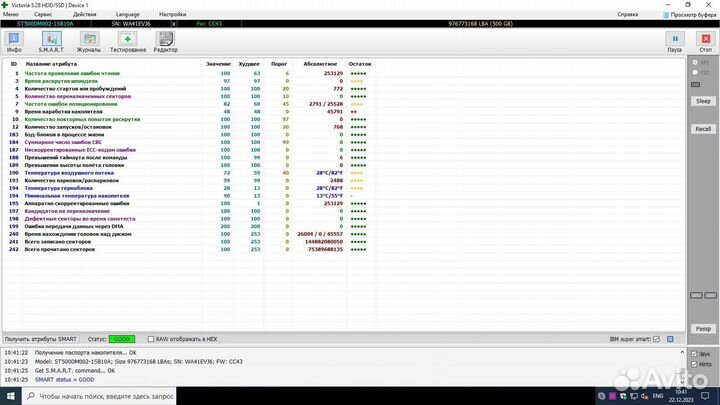
Task: Click the search box in Windows taskbar
Action: 99,396
